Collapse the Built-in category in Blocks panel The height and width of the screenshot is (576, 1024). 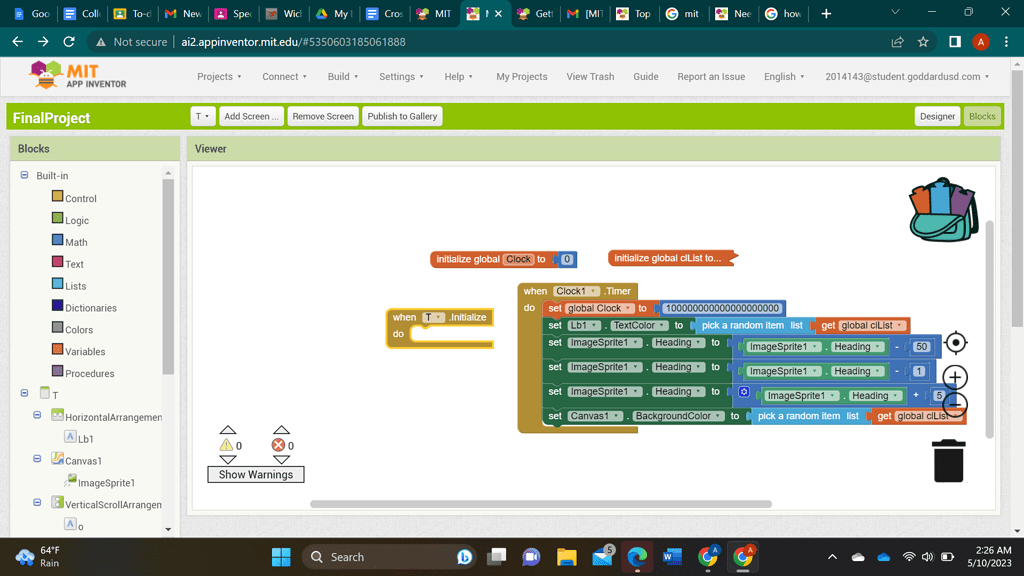[x=22, y=175]
